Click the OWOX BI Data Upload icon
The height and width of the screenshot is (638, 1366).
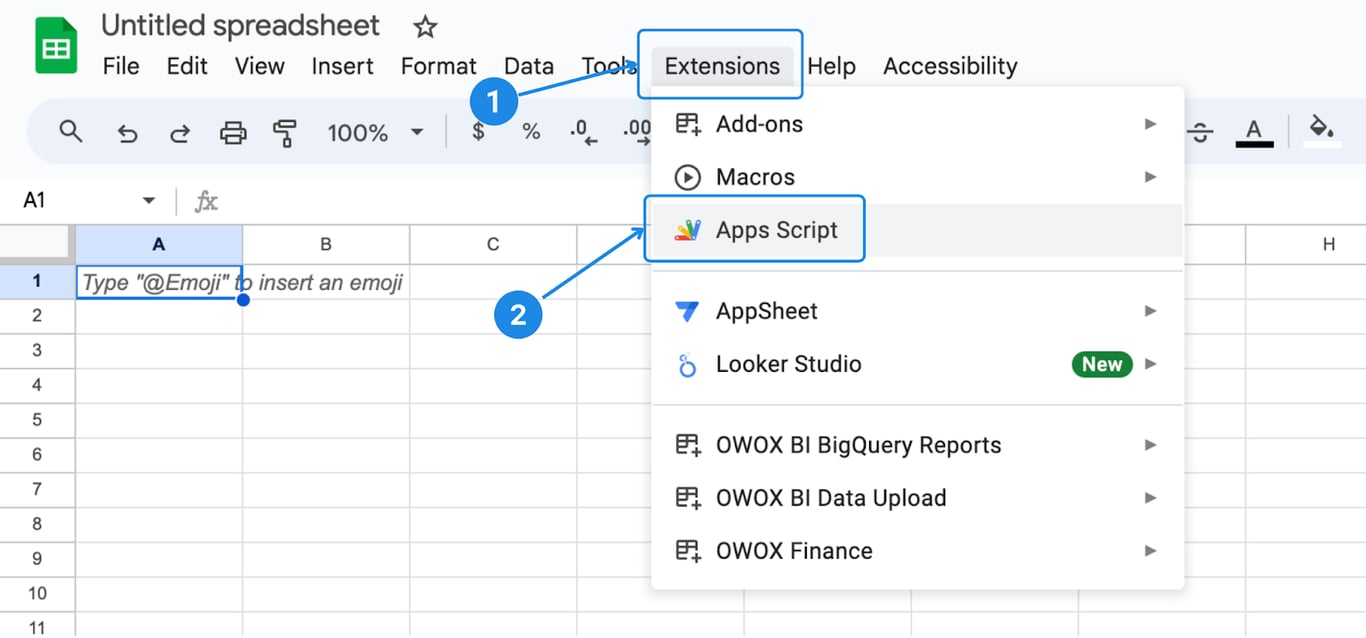point(688,498)
